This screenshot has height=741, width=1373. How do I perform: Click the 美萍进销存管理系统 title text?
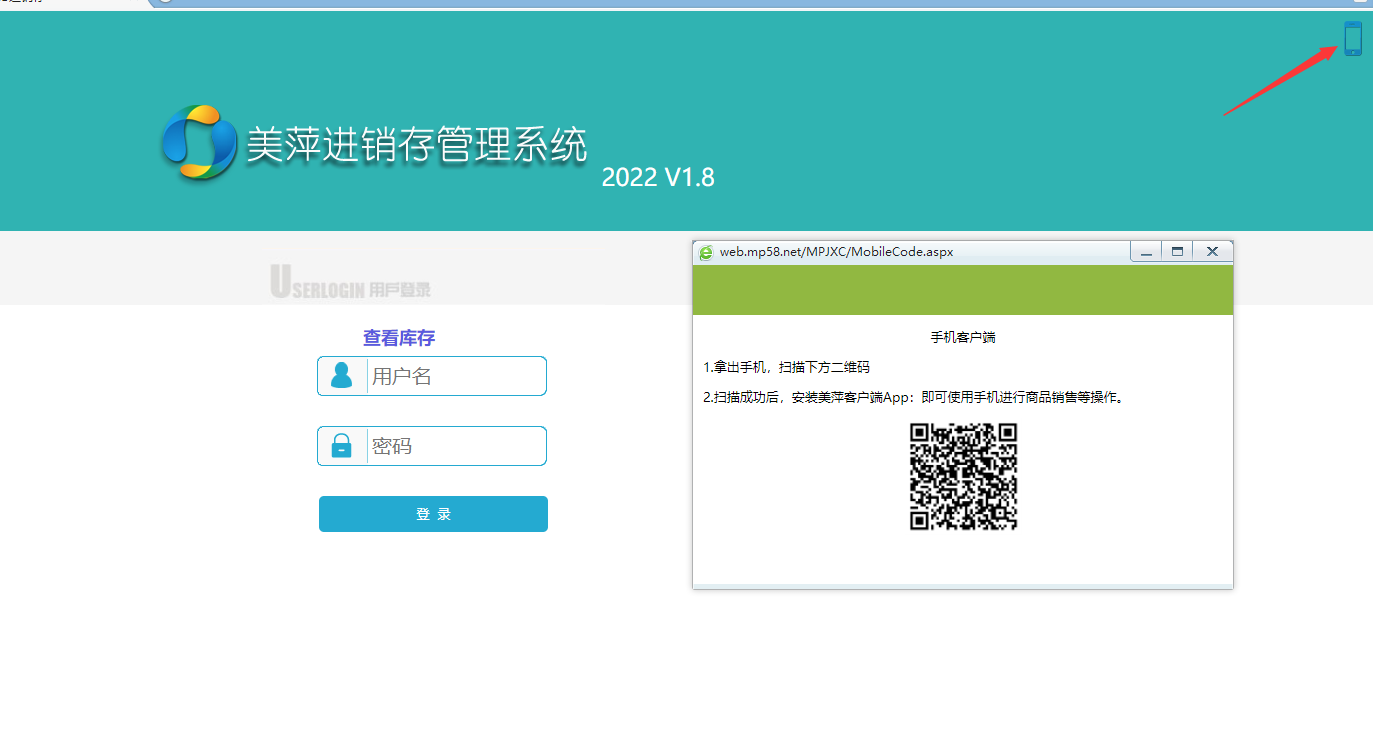[417, 145]
